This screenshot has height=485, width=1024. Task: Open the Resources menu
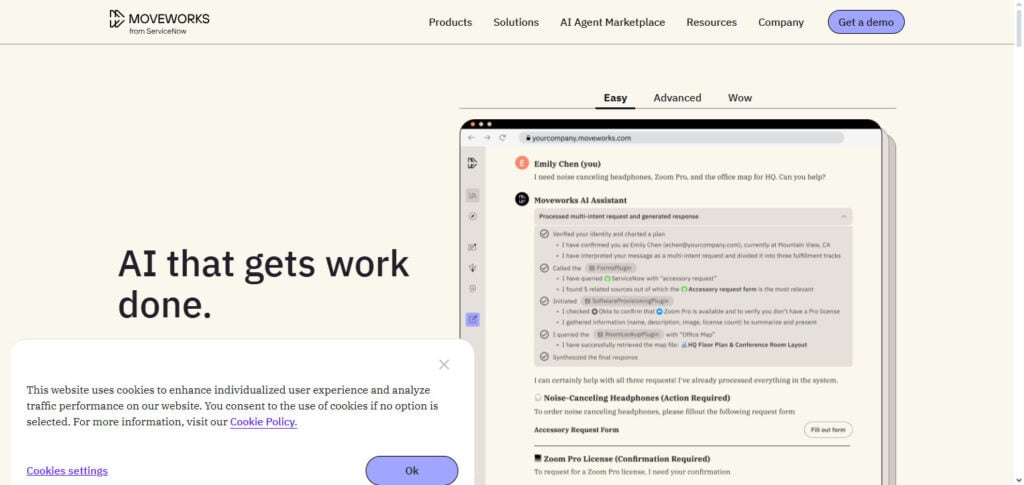click(x=711, y=22)
